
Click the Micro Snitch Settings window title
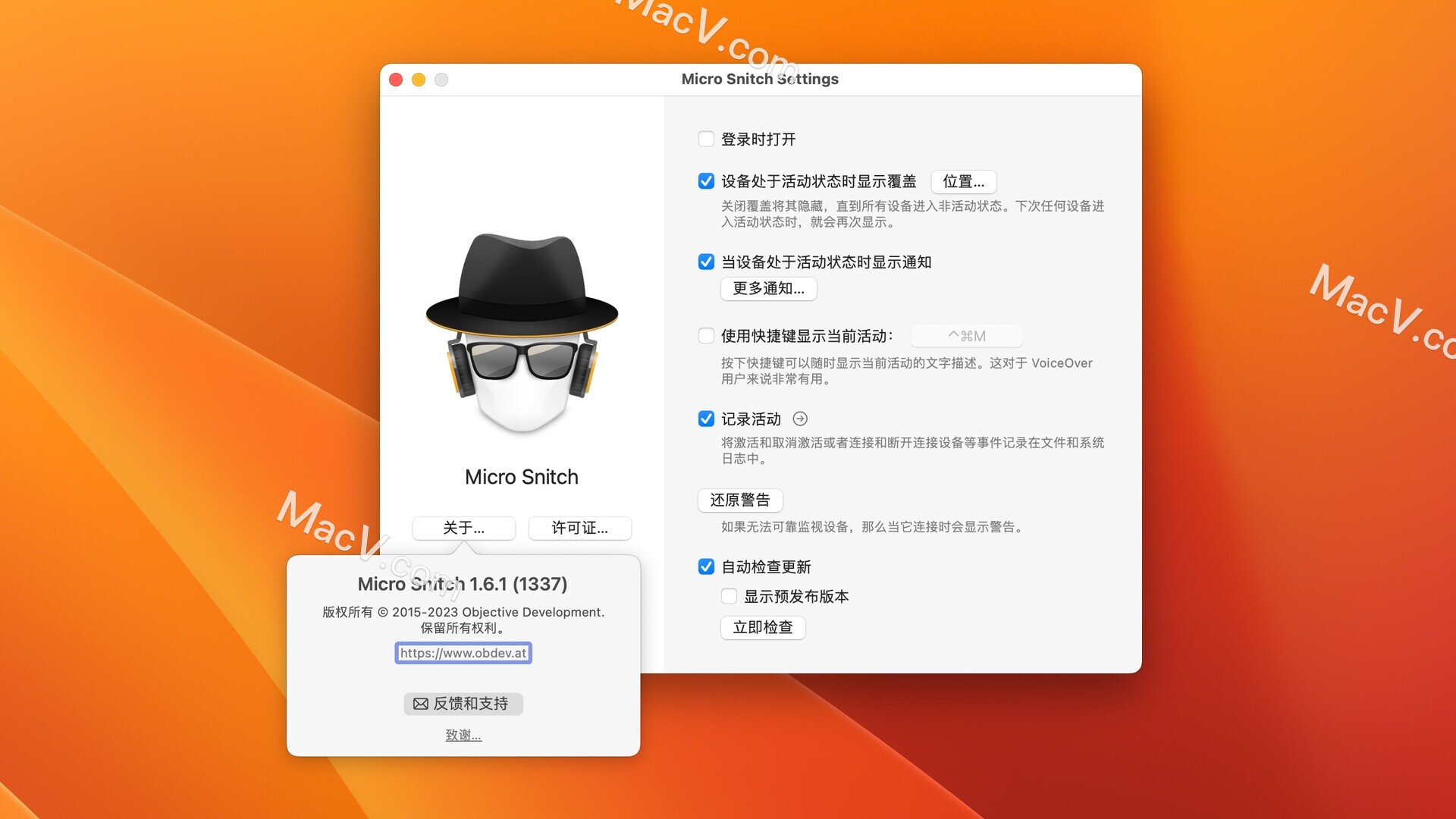click(760, 79)
